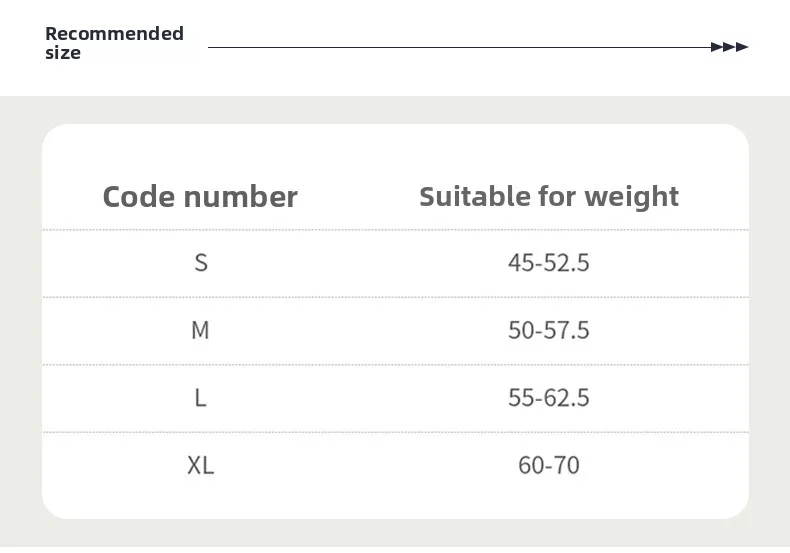This screenshot has width=790, height=553.
Task: Select the "Suitable for weight" column header
Action: click(549, 196)
